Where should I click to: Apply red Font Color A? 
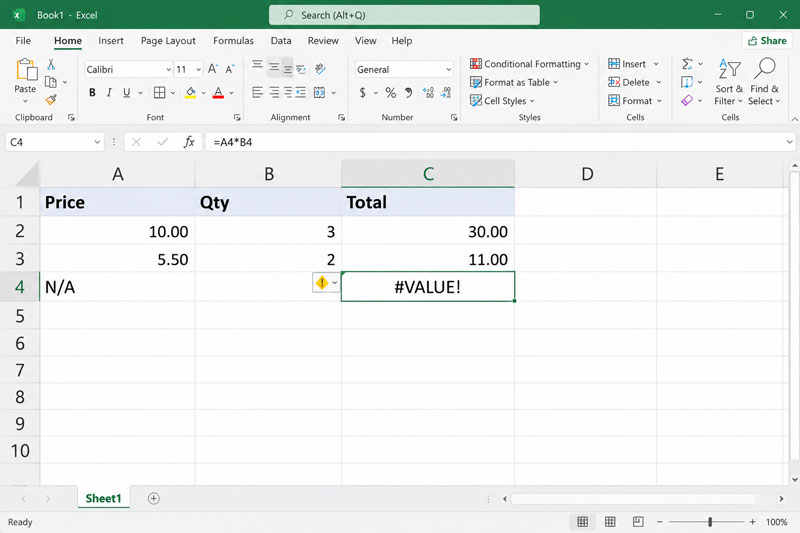[x=218, y=92]
